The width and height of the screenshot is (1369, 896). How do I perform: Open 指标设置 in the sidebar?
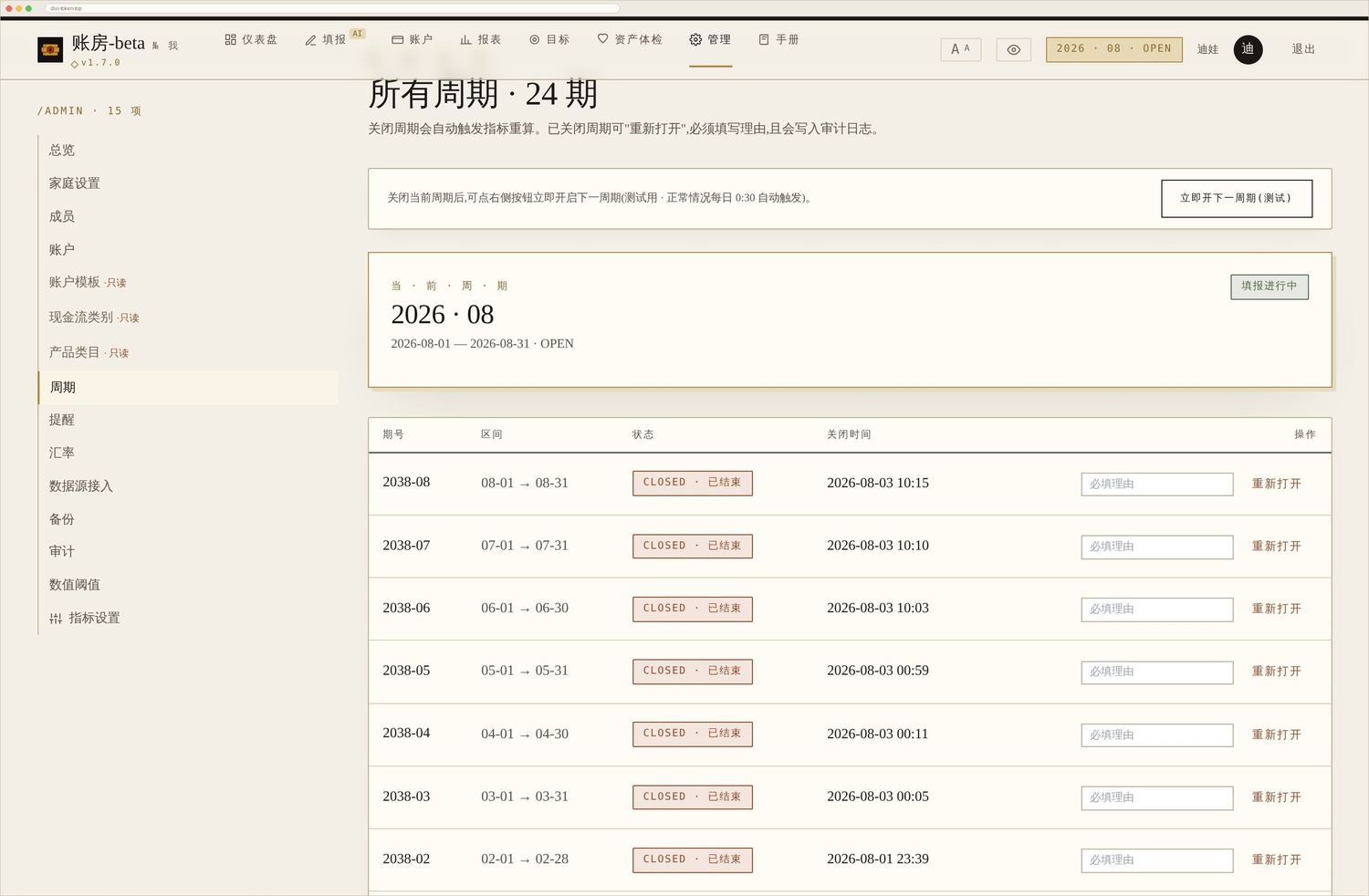[x=85, y=618]
